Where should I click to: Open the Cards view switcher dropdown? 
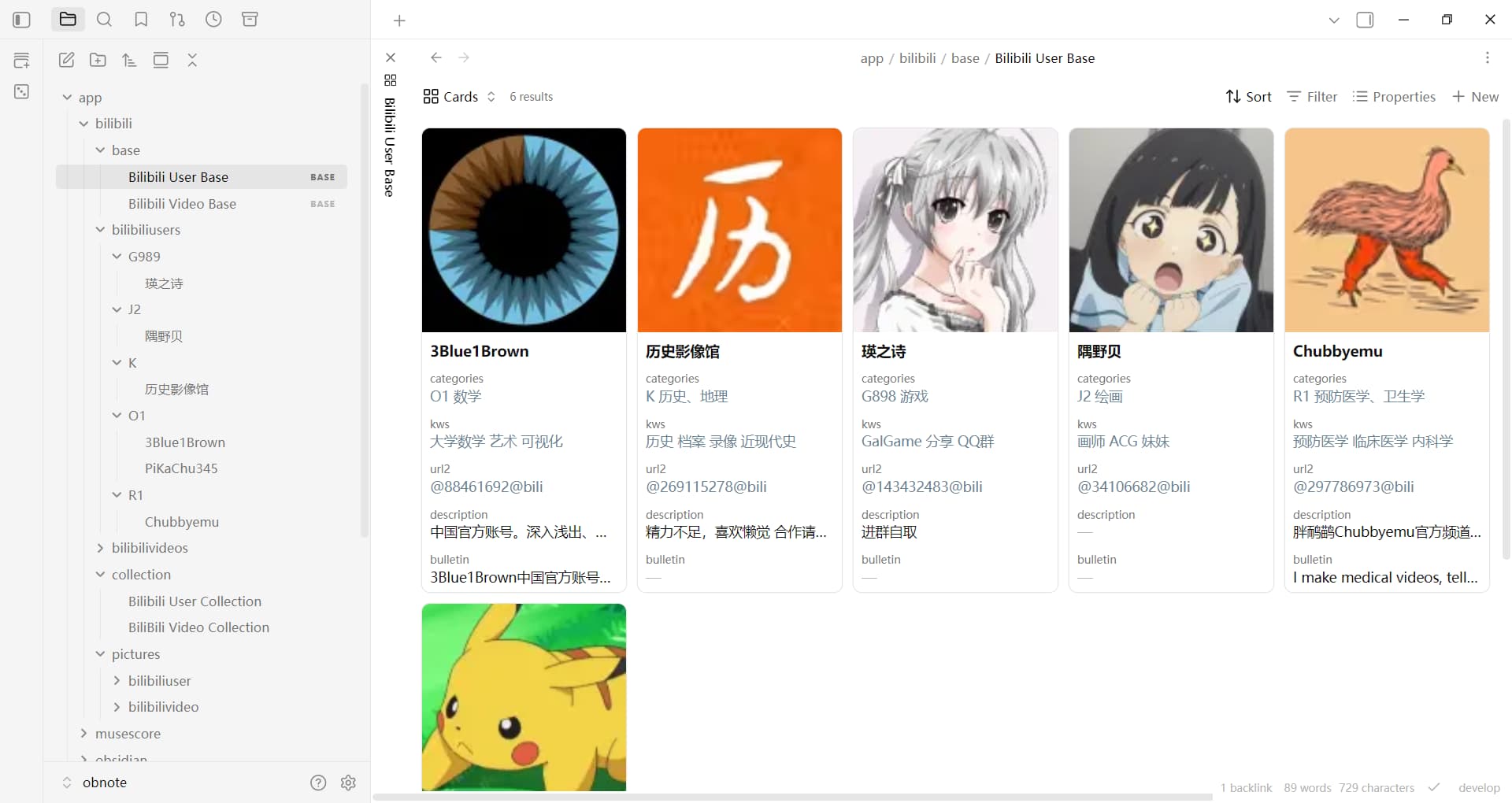tap(460, 97)
